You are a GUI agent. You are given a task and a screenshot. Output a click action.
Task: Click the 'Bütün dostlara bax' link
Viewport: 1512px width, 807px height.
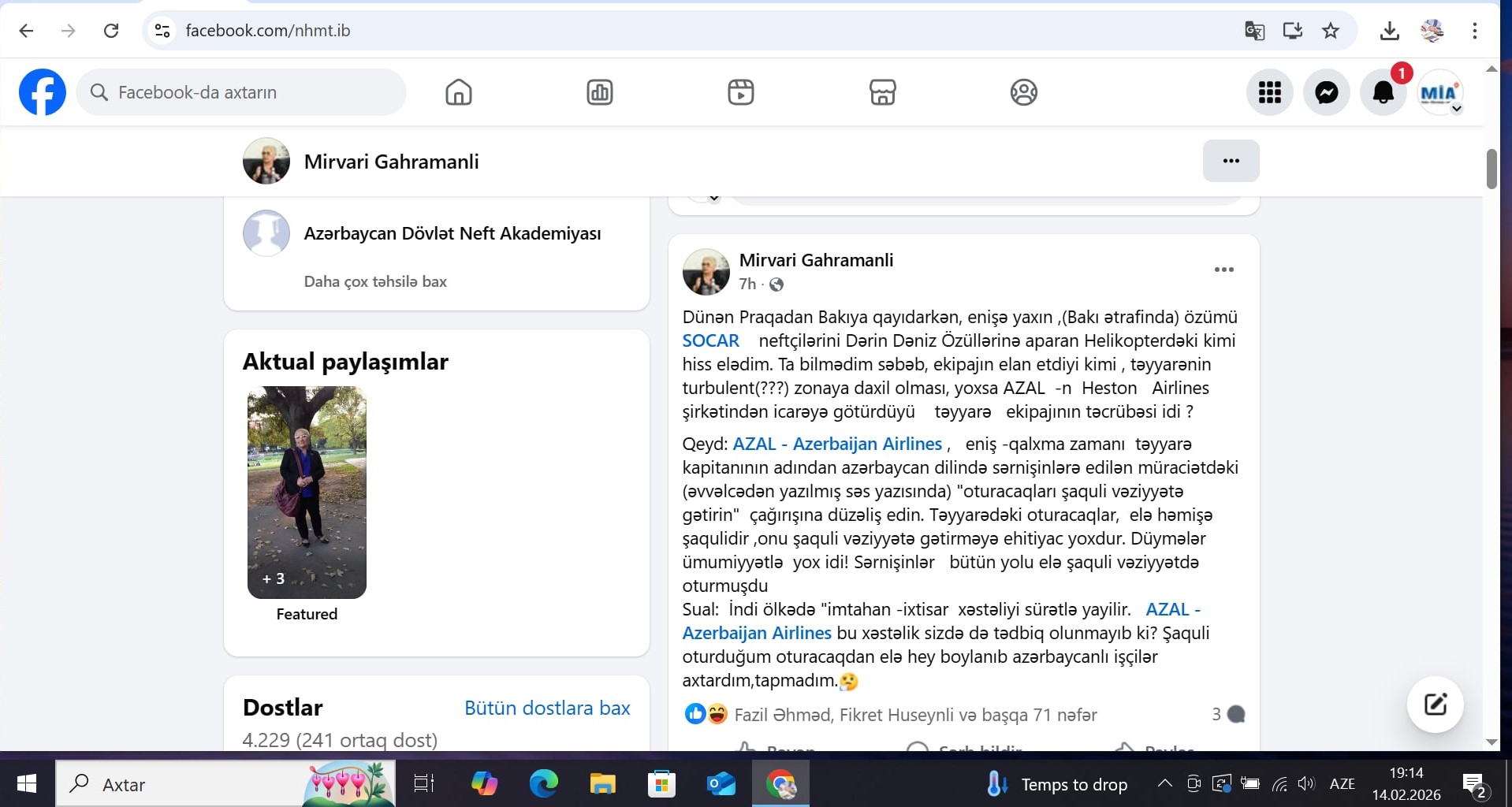click(547, 708)
